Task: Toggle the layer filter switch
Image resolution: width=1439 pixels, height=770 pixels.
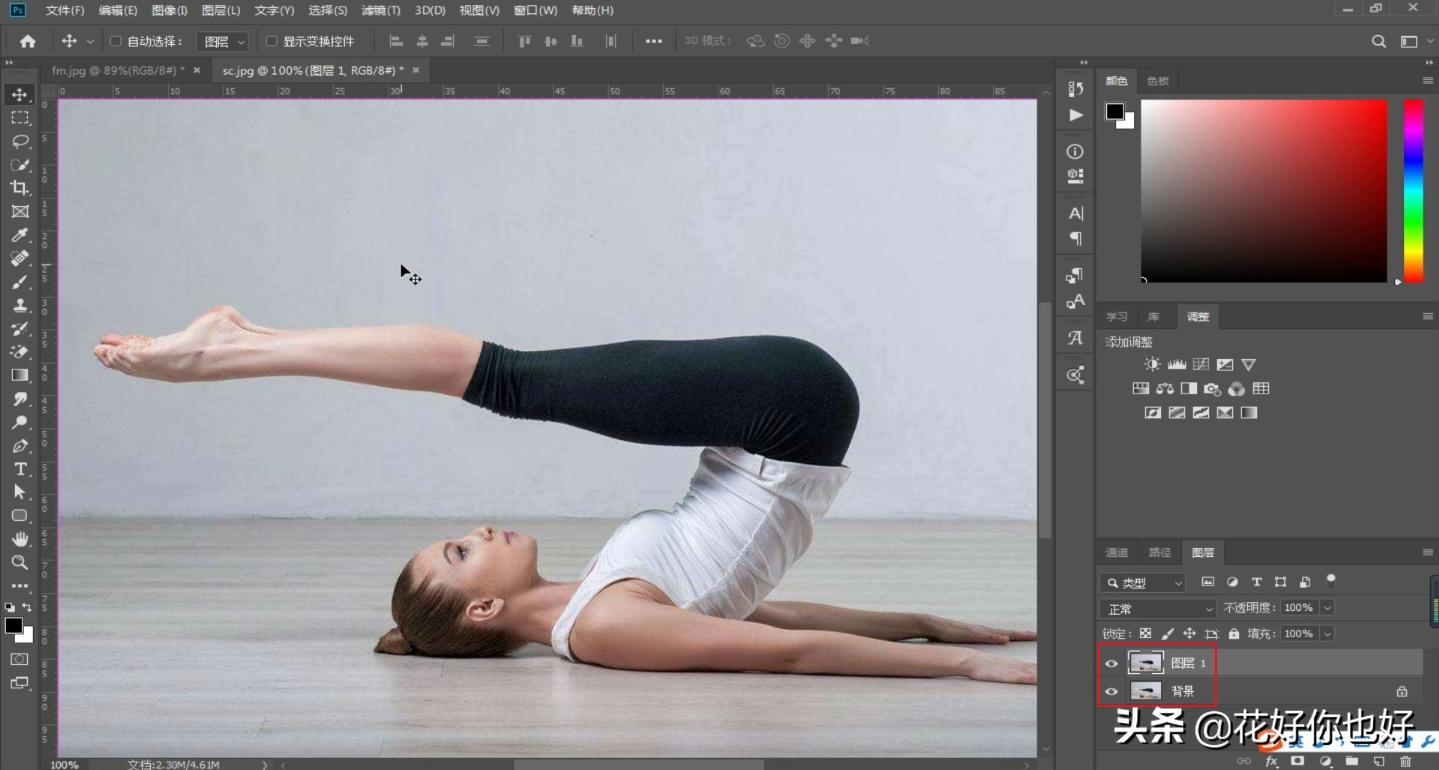Action: click(x=1331, y=579)
